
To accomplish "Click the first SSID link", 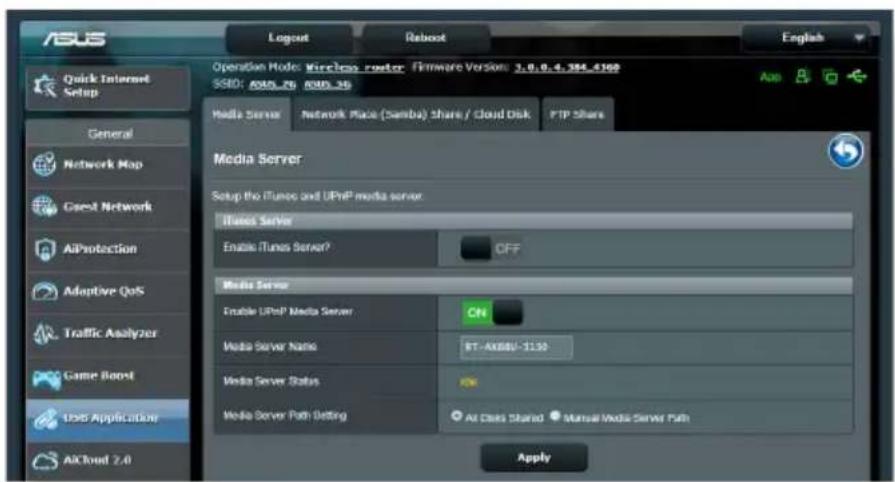I will (272, 85).
